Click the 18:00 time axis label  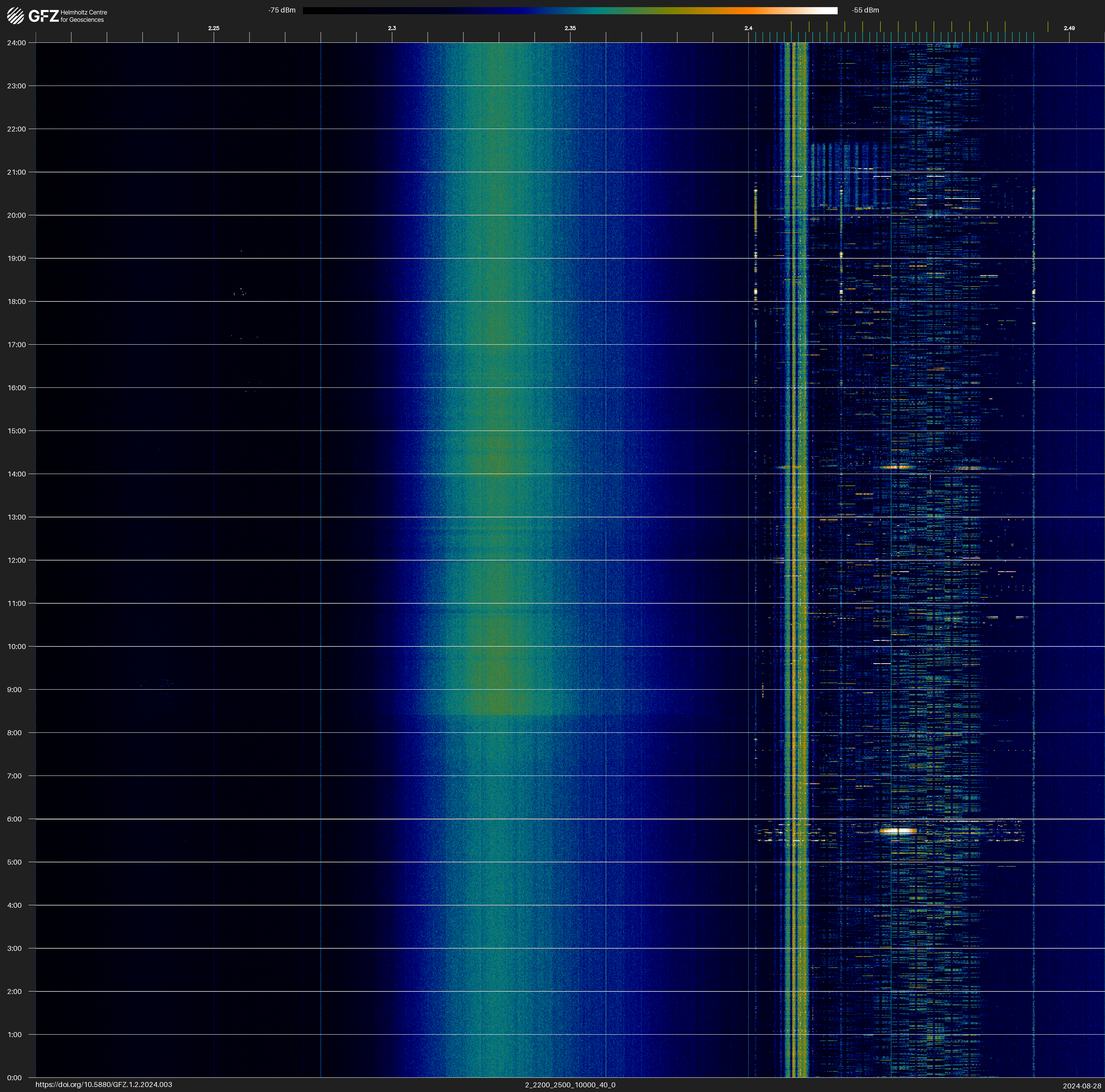pos(17,301)
